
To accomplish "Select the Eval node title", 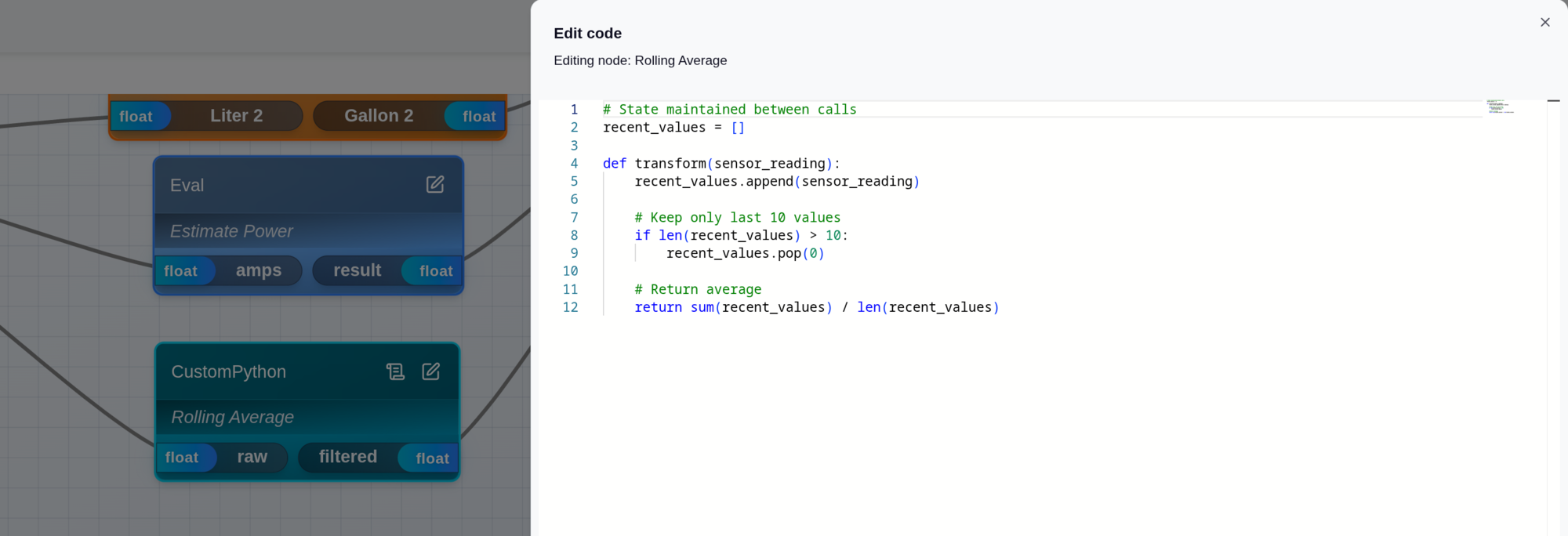I will (x=187, y=185).
